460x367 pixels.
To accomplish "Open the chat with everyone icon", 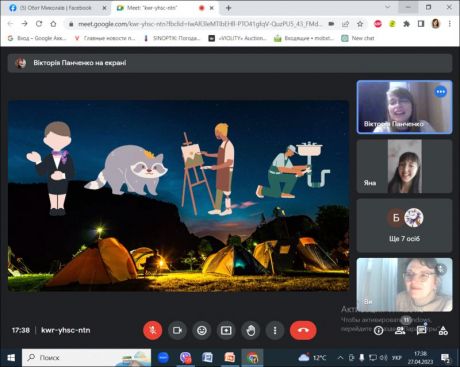I will pos(421,331).
